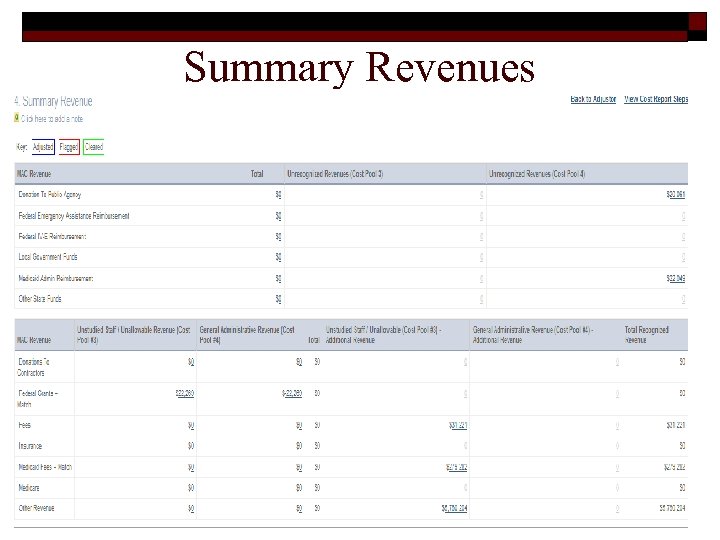Click Fees row Unstudied Staff Cost Pool #3 $0
The height and width of the screenshot is (540, 720).
(191, 426)
